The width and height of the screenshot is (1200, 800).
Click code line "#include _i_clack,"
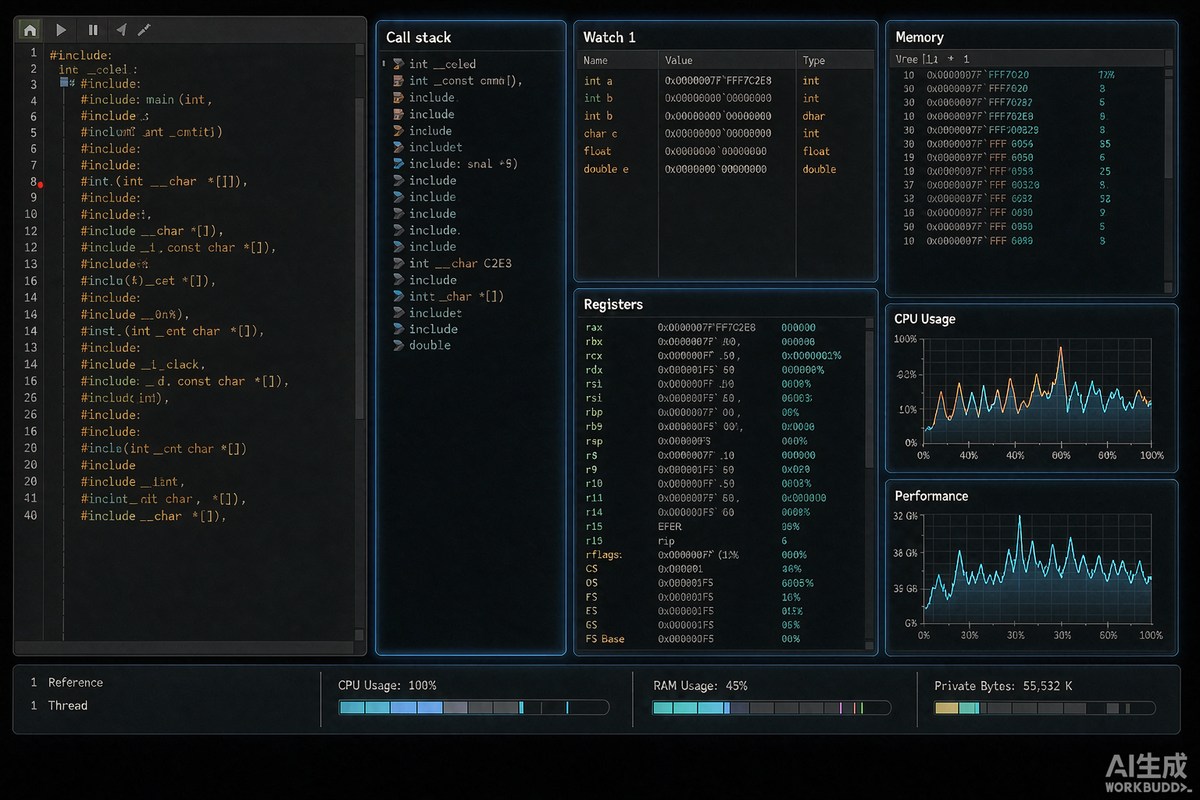[142, 365]
